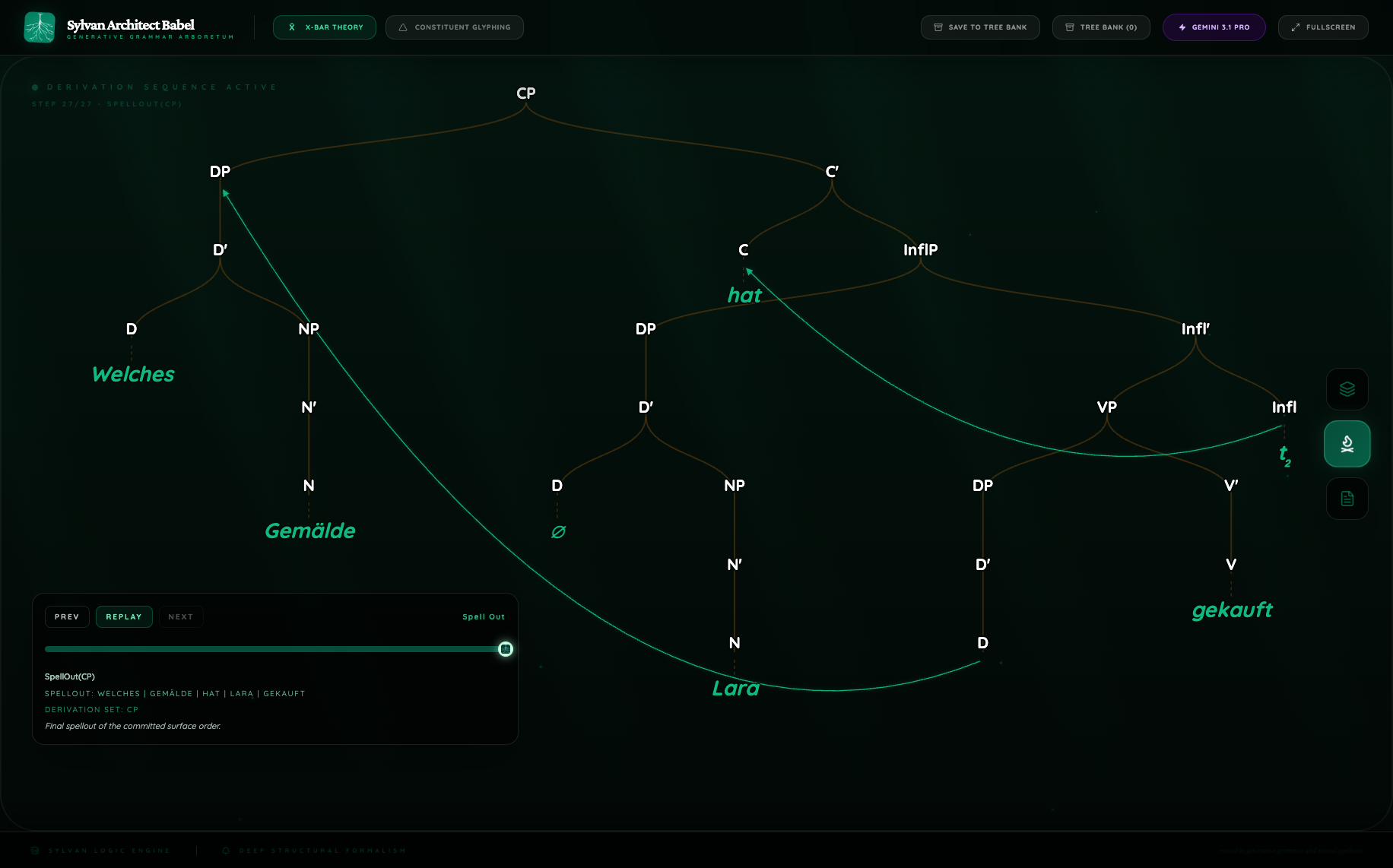
Task: Open the layers stack panel icon
Action: 1347,389
